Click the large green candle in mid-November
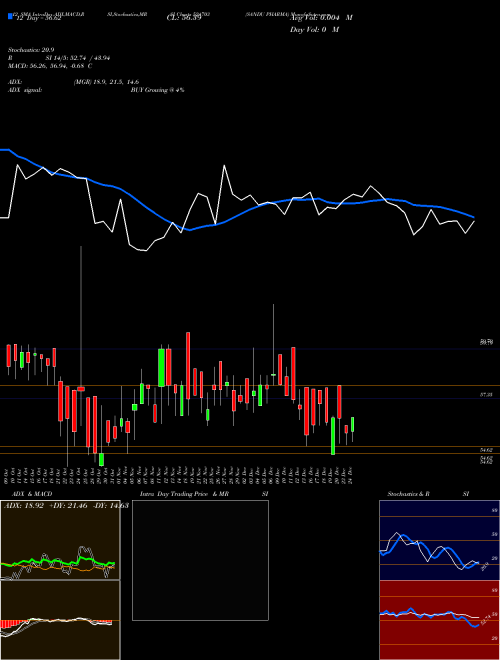 pyautogui.click(x=161, y=367)
